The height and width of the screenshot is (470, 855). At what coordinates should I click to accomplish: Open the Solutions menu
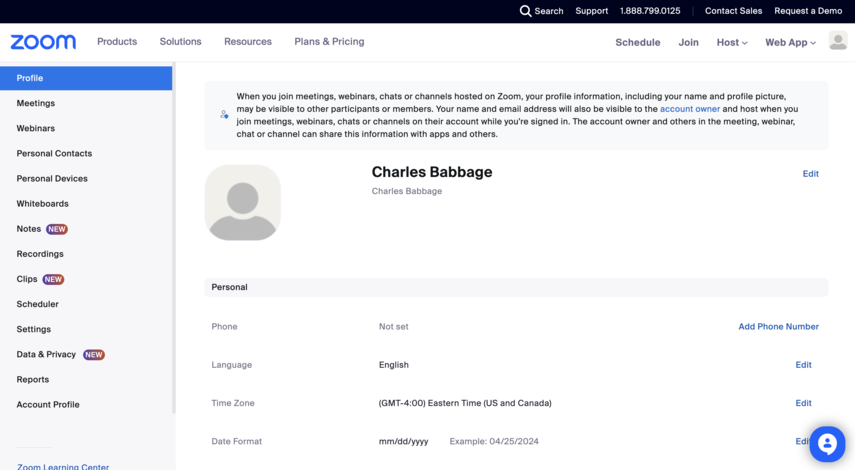coord(180,42)
